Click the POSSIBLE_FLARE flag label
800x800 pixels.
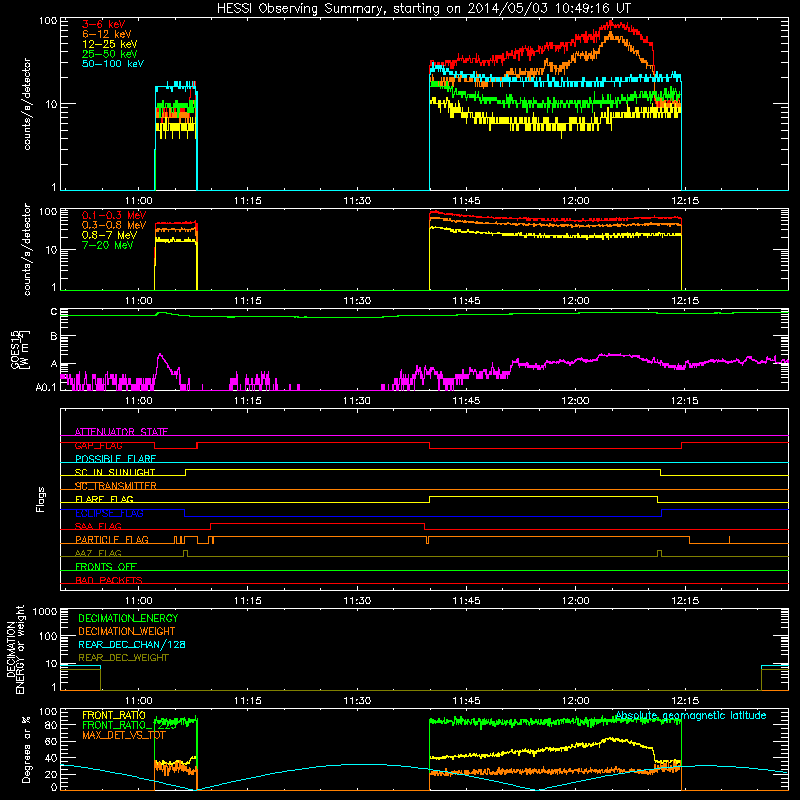[x=115, y=459]
